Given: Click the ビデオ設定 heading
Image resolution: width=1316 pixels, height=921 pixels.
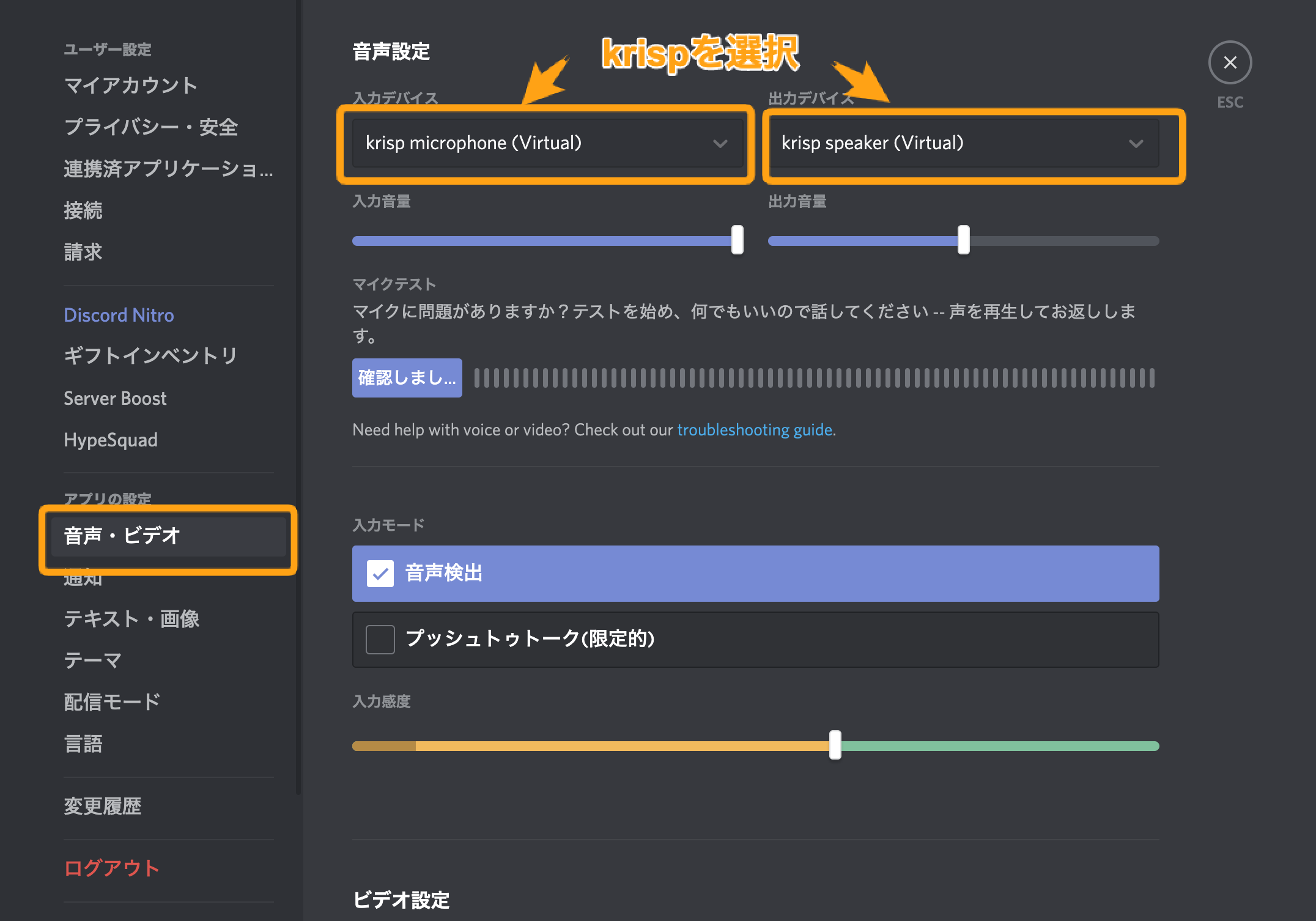Looking at the screenshot, I should pos(401,900).
